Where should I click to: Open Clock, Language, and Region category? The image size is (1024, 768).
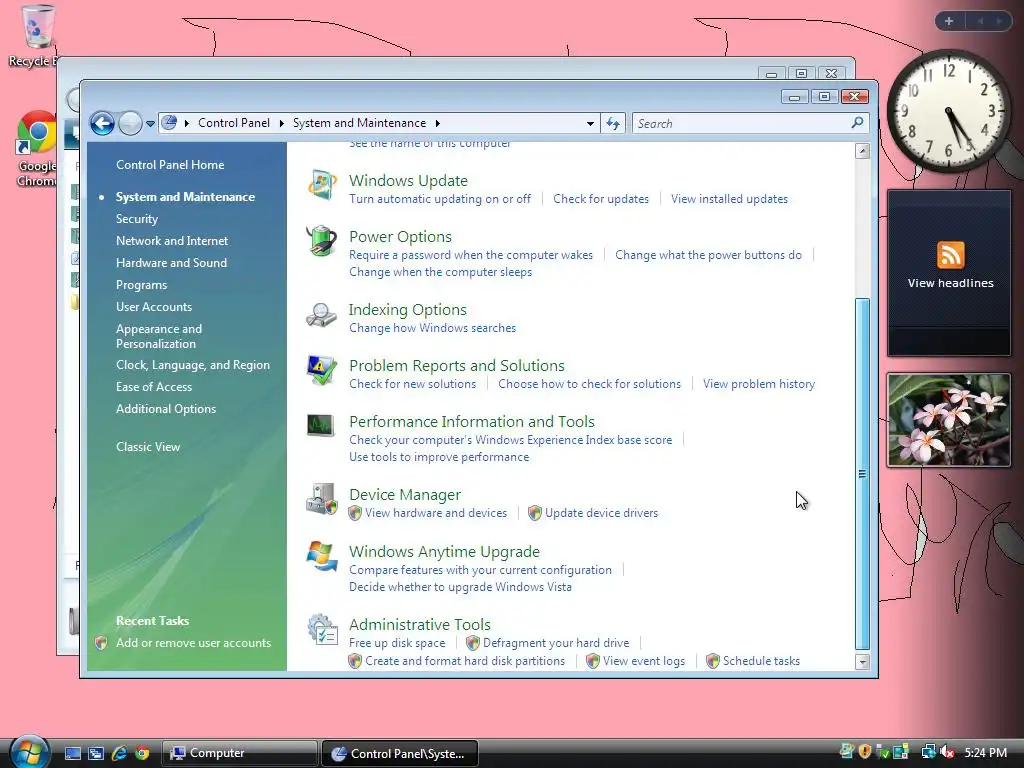[193, 364]
